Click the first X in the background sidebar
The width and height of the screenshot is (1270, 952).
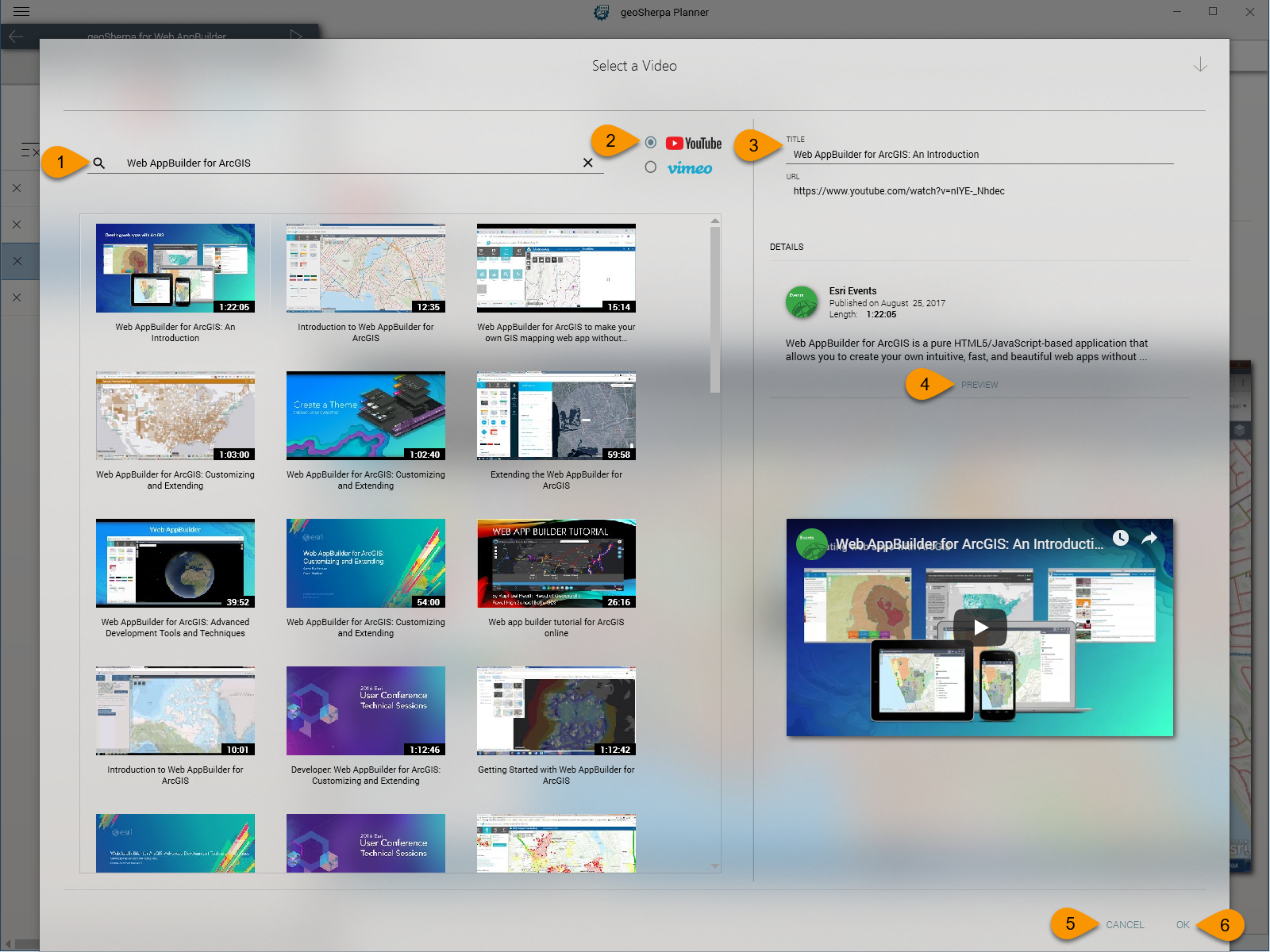(17, 188)
